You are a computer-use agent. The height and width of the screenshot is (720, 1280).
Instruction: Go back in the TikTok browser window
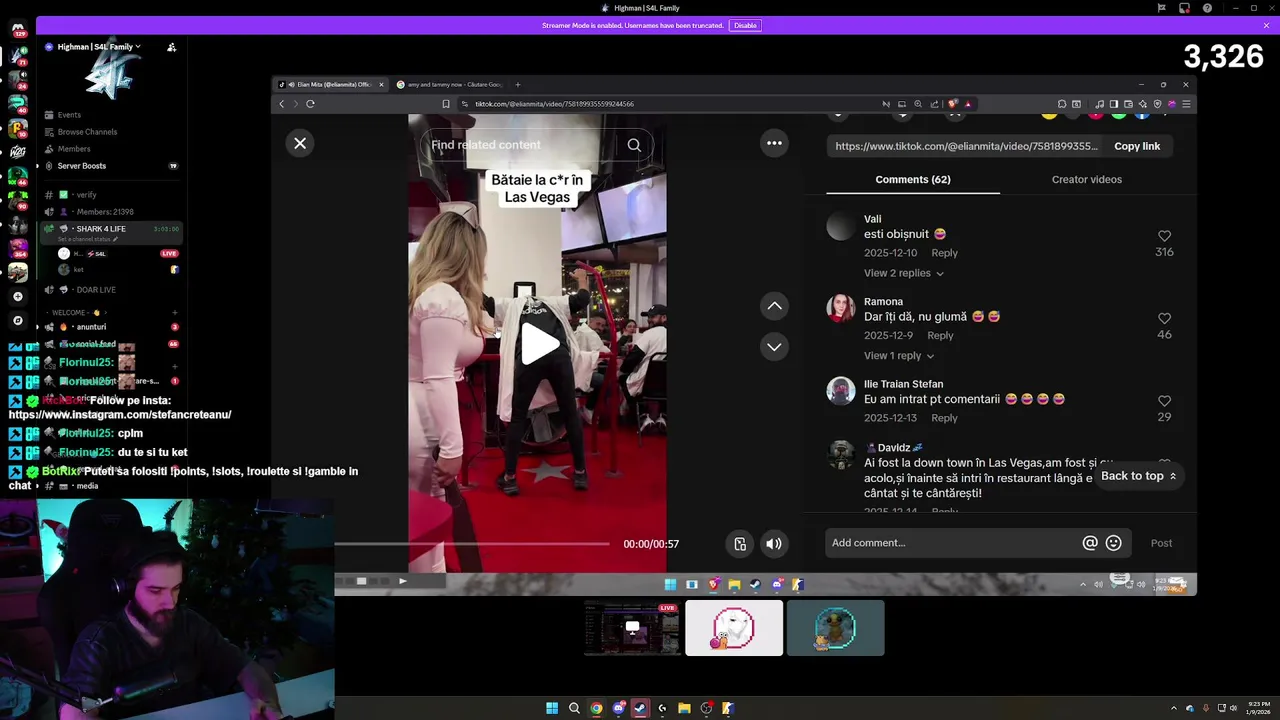click(281, 104)
